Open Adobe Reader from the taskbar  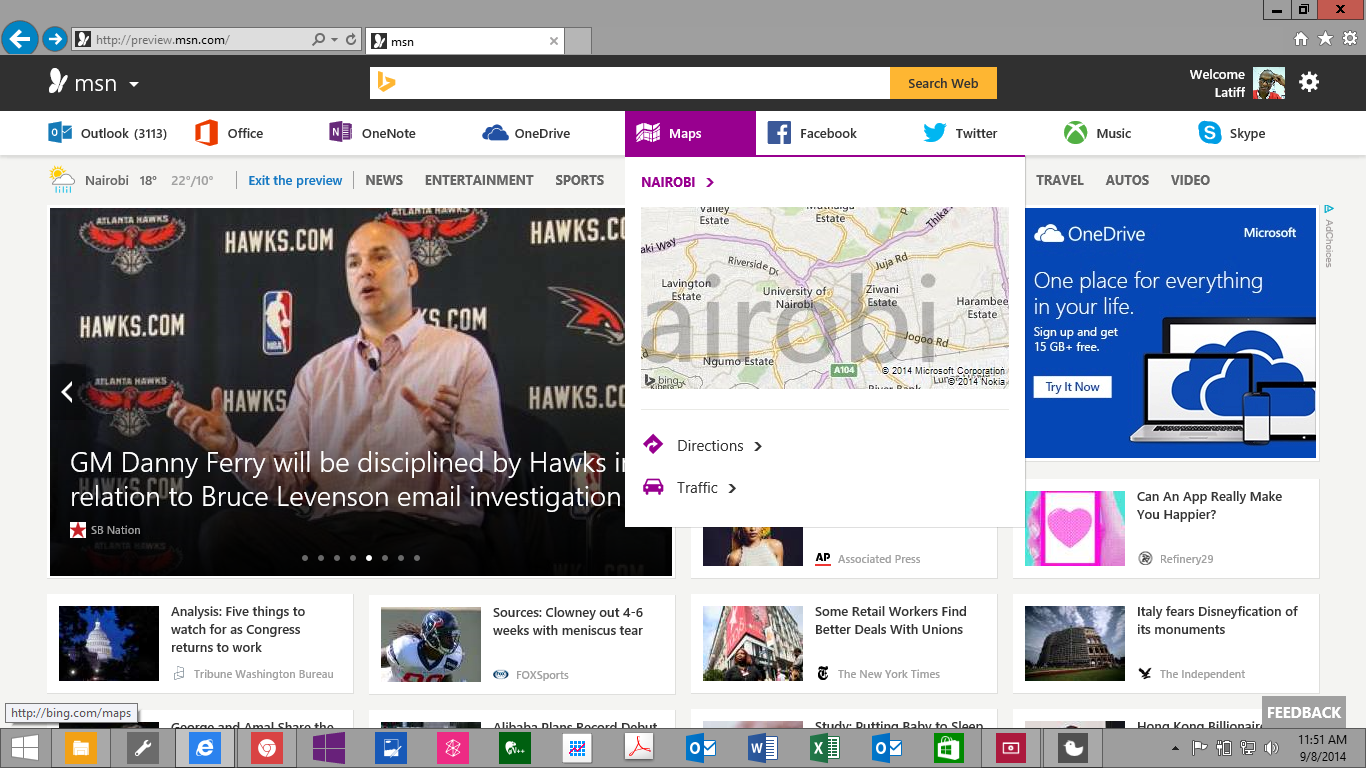(x=639, y=747)
